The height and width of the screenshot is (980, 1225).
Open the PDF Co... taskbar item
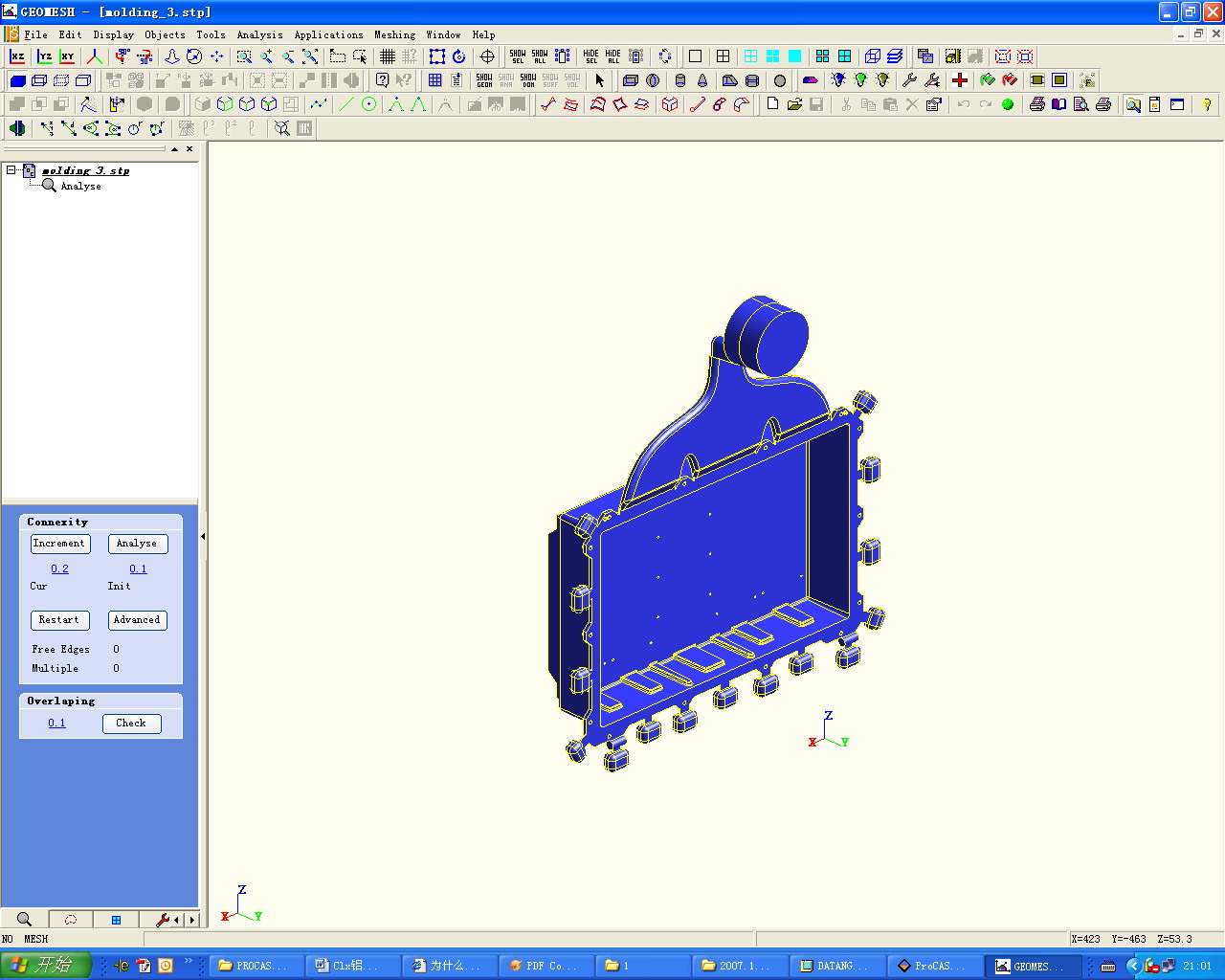[546, 966]
